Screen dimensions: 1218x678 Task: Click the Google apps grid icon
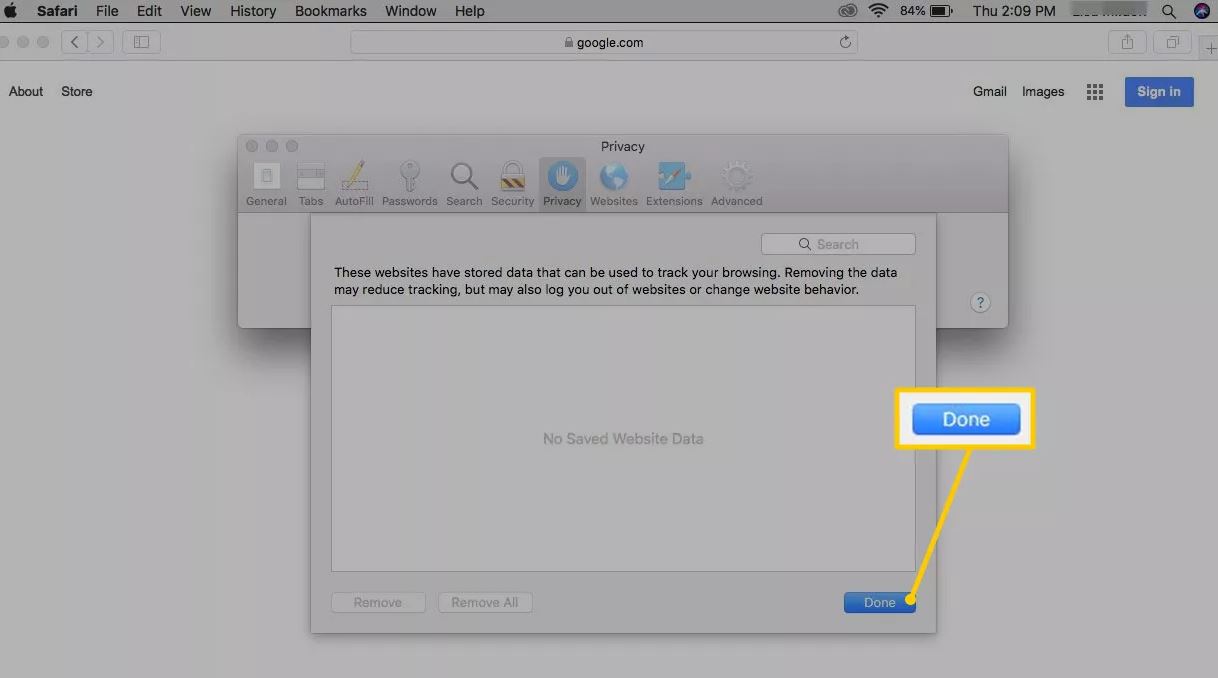[1095, 92]
